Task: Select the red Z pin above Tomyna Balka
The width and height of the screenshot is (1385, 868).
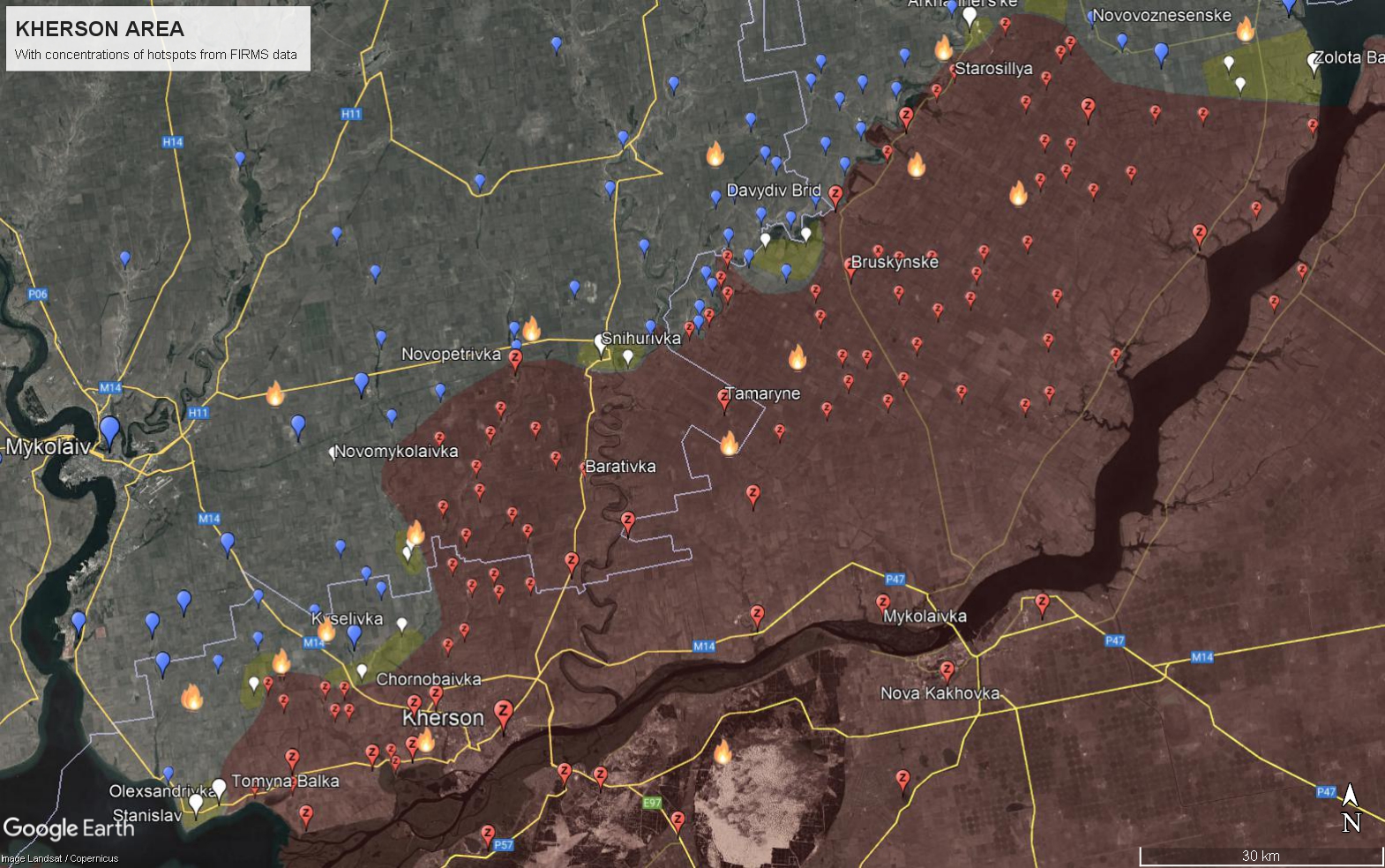Action: [292, 759]
